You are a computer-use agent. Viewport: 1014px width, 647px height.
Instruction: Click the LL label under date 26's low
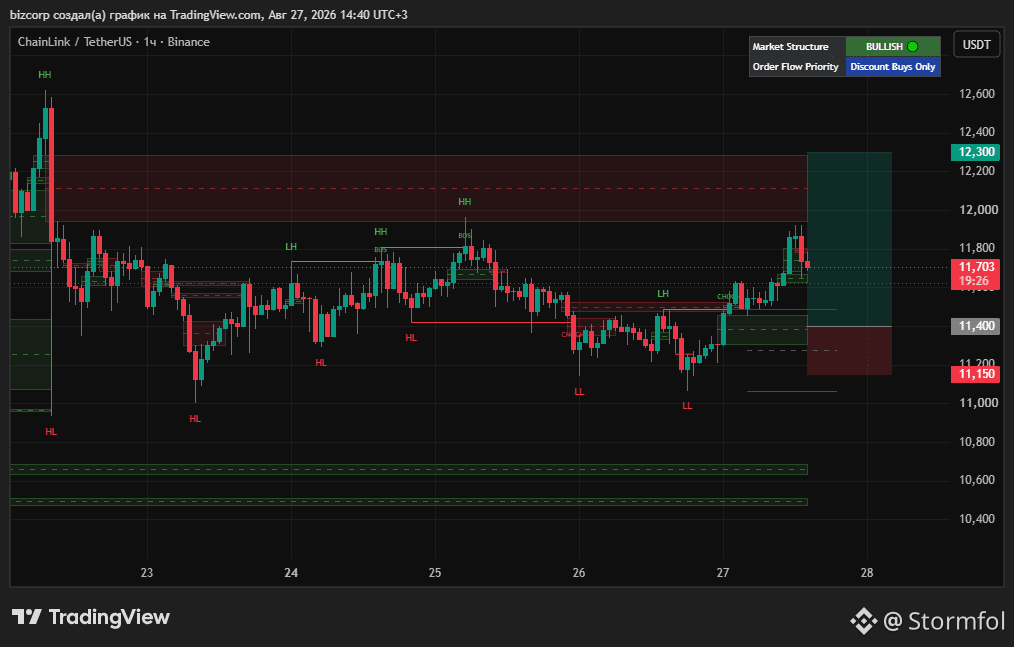(579, 391)
